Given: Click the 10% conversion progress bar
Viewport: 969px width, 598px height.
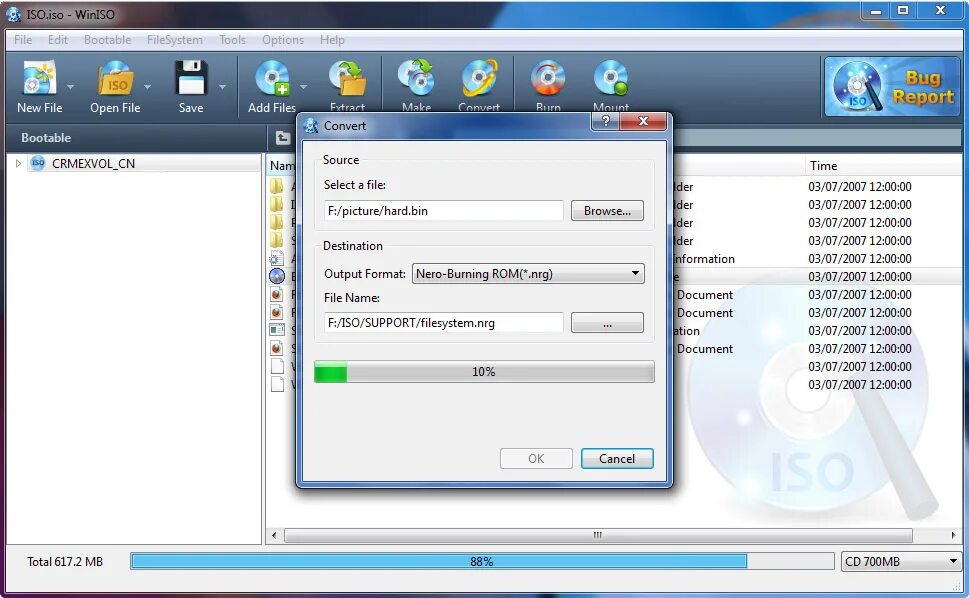Looking at the screenshot, I should click(484, 372).
